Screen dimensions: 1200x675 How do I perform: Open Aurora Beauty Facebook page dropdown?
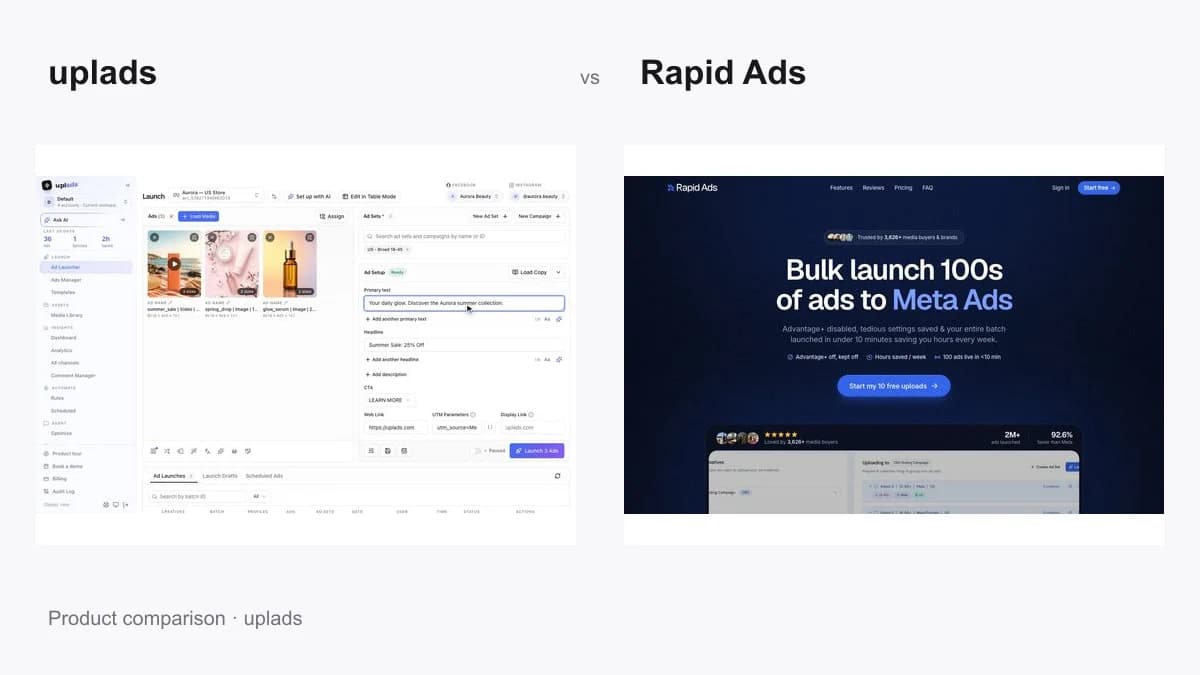[473, 196]
